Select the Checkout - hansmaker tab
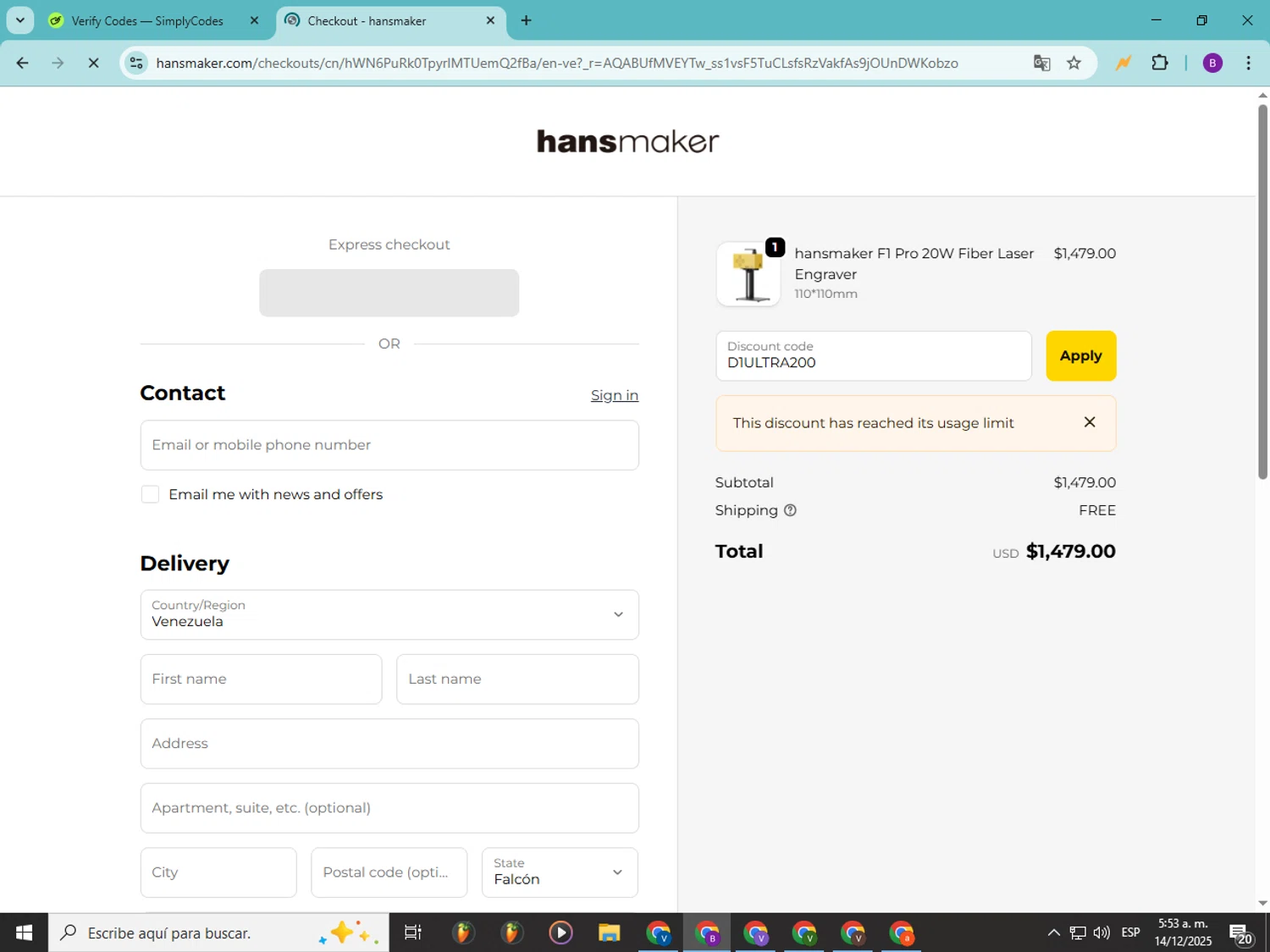Screen dimensions: 1270x952 [x=367, y=20]
